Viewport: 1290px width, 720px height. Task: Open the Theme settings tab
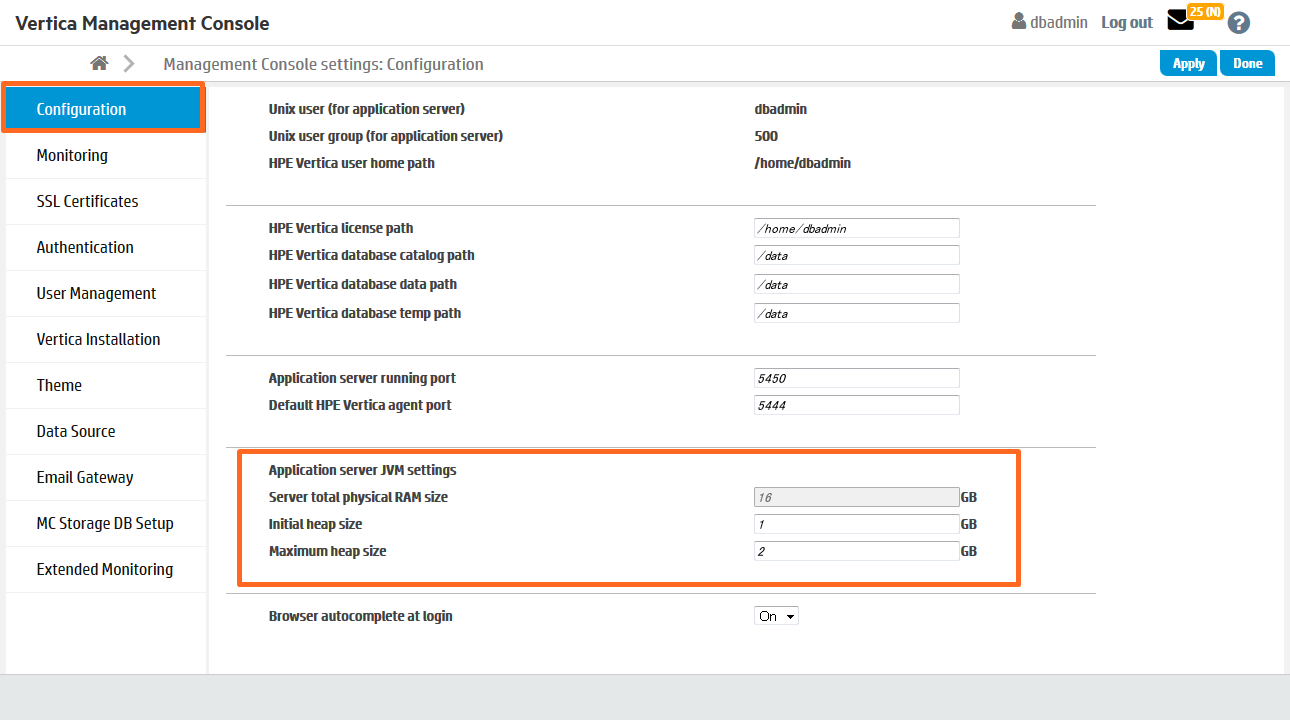pyautogui.click(x=59, y=385)
